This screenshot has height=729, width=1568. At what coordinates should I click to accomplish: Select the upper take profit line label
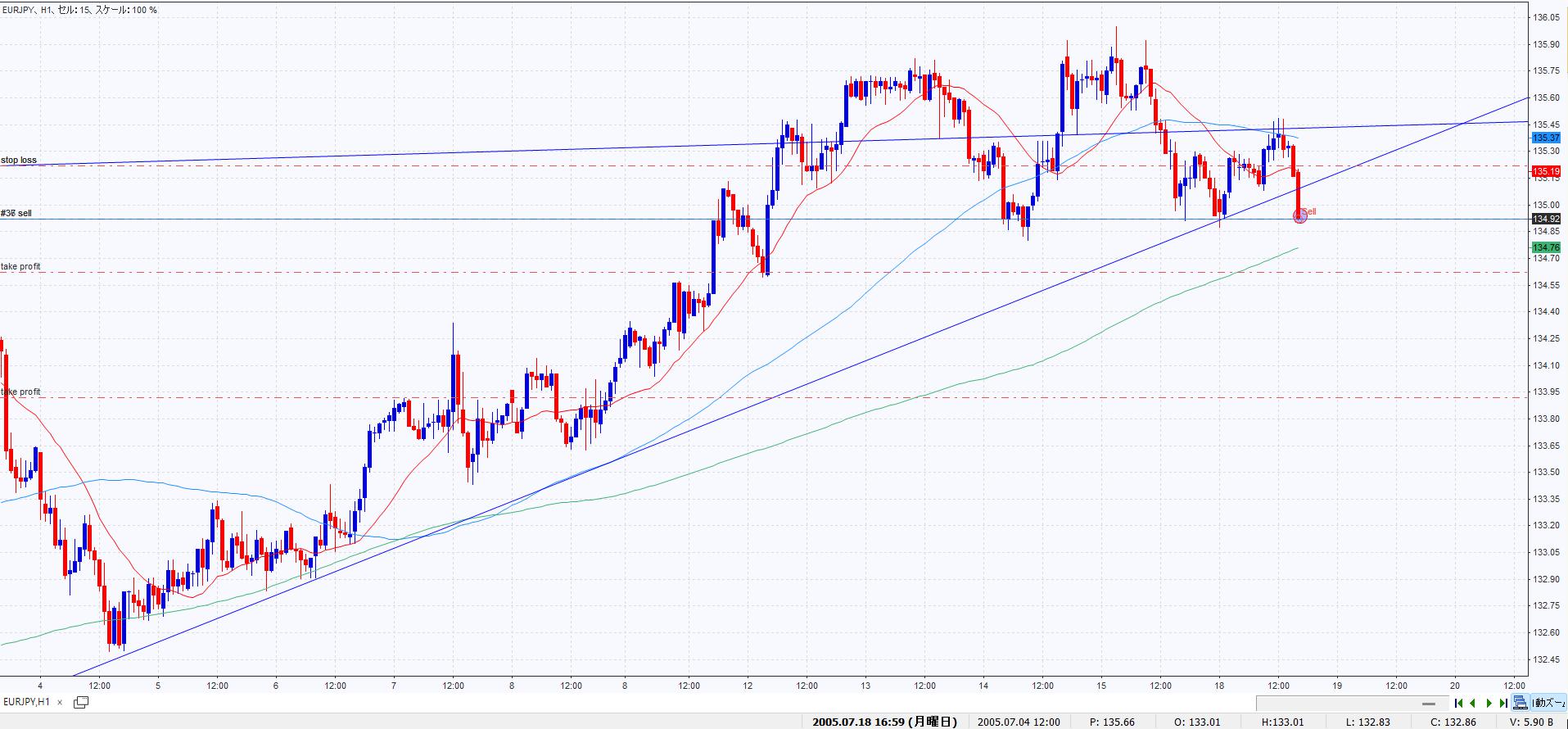click(x=20, y=267)
